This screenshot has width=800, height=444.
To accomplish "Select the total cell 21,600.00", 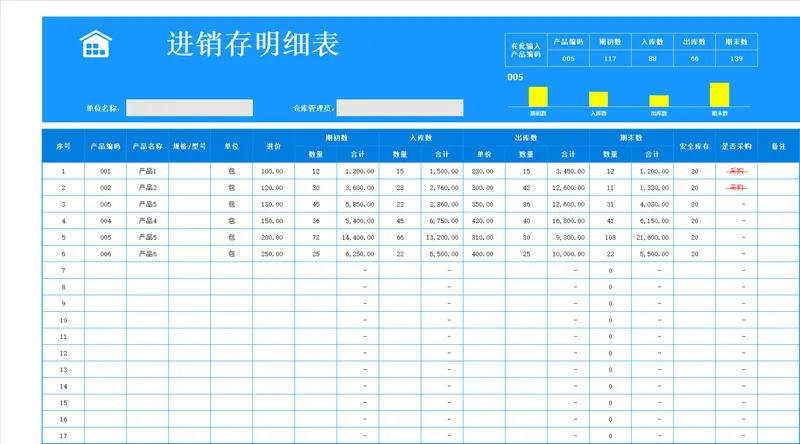I will [x=653, y=237].
